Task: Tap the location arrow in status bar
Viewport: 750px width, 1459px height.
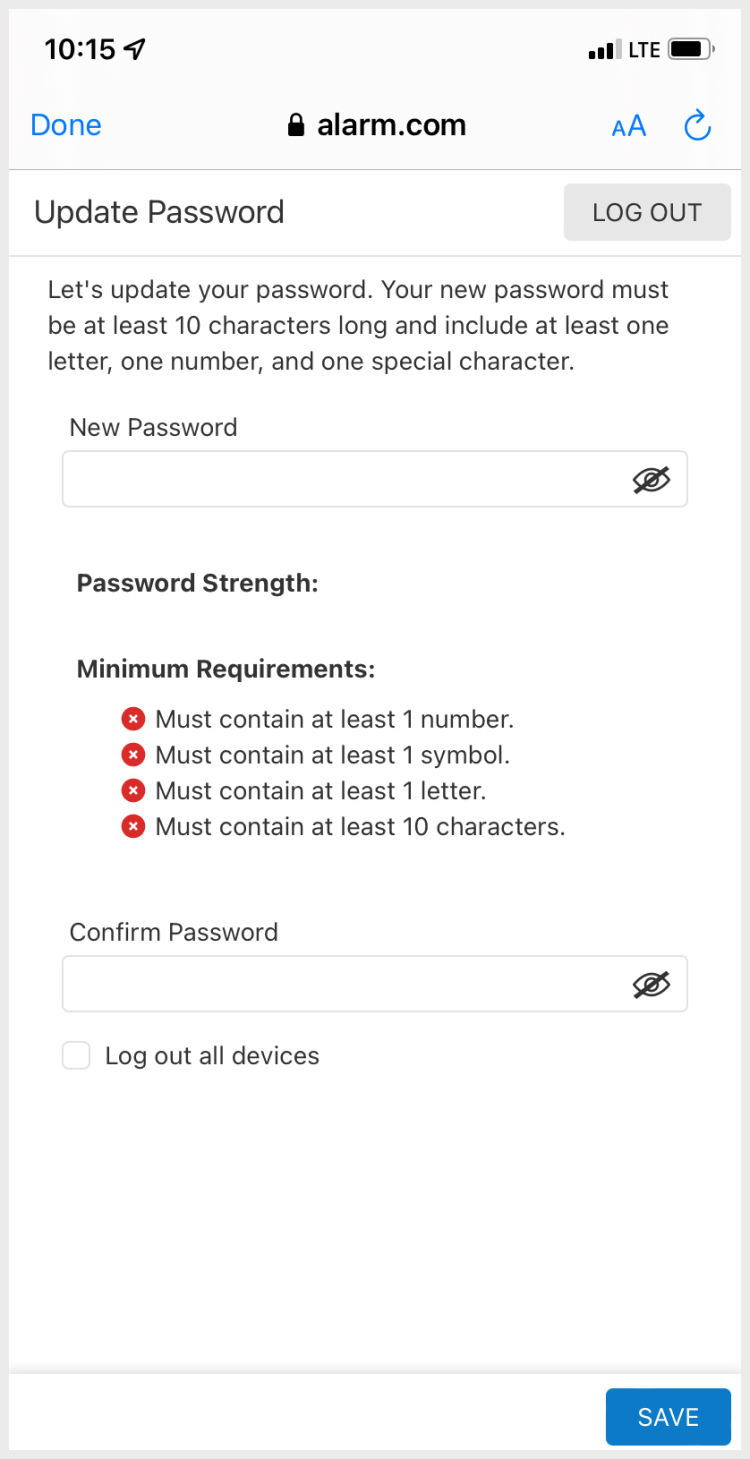Action: 134,49
